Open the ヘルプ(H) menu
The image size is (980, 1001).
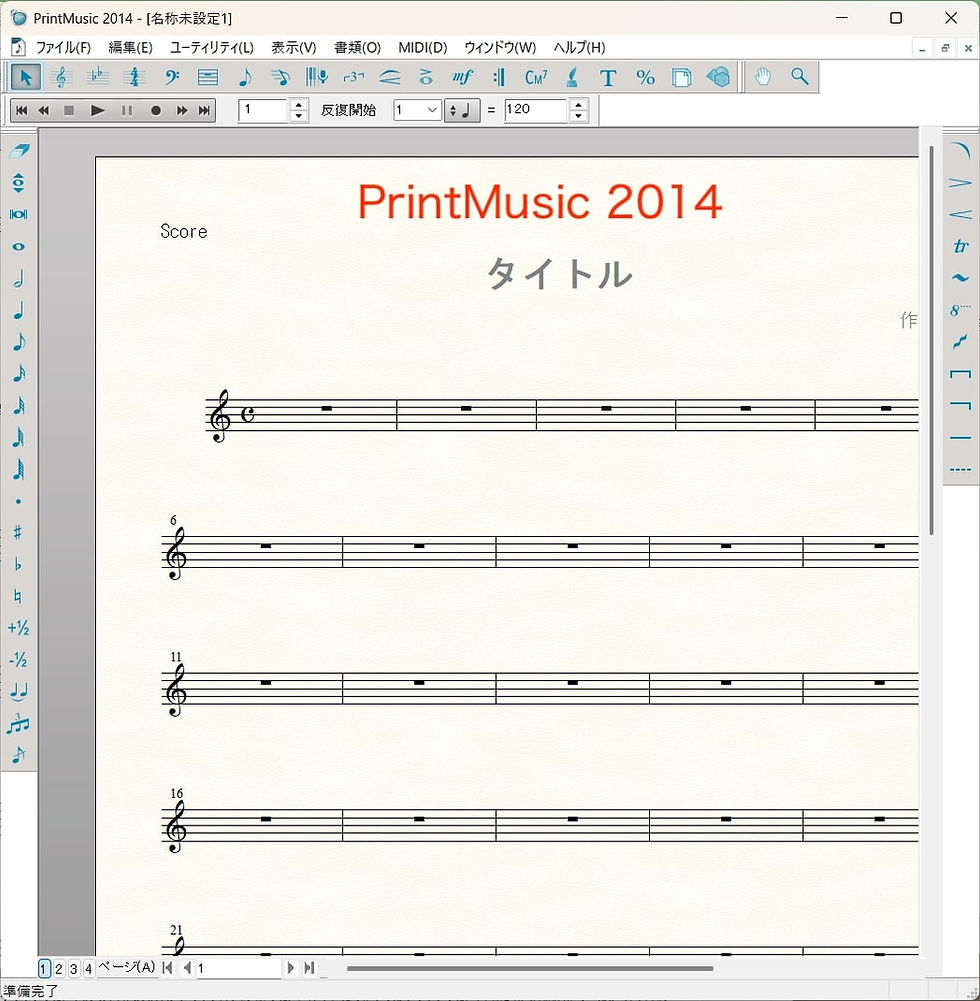coord(579,48)
